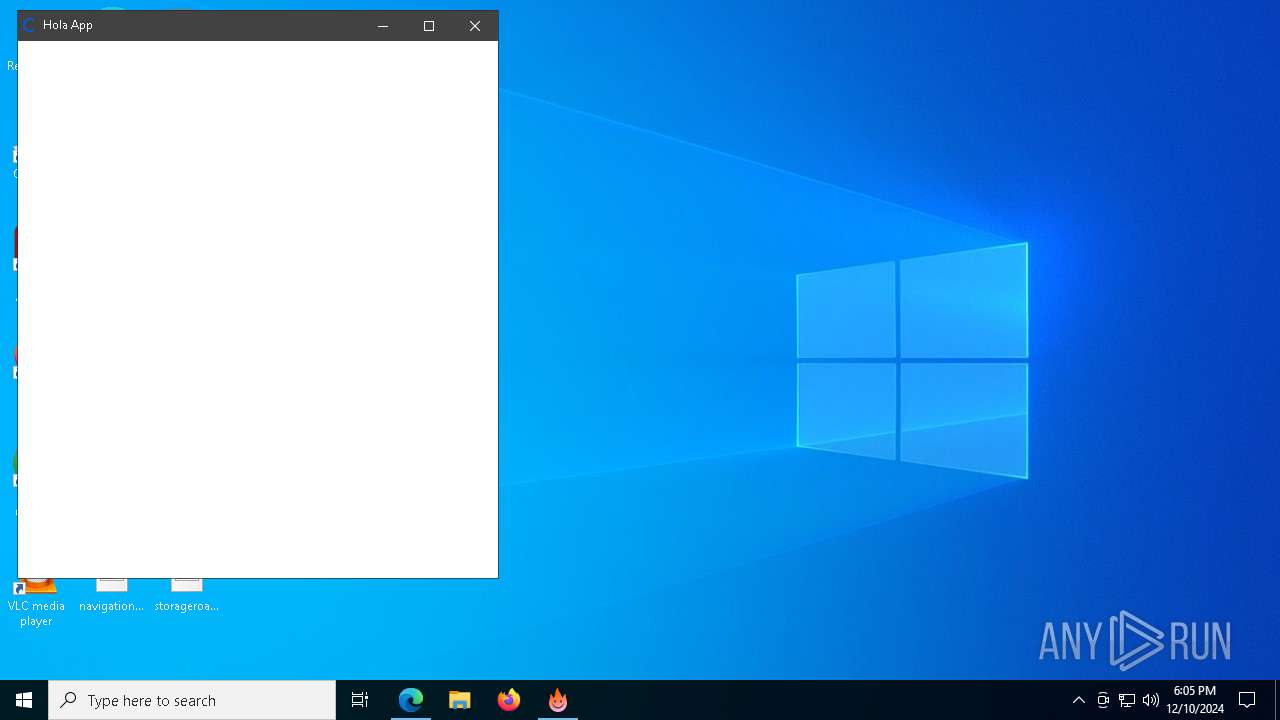Viewport: 1280px width, 720px height.
Task: Click the Meet Now tray icon
Action: (1103, 700)
